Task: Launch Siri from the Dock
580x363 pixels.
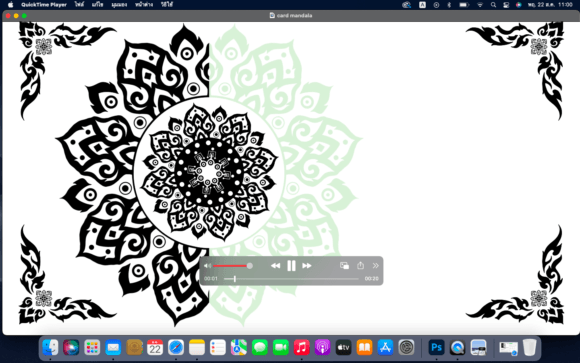Action: click(x=71, y=347)
